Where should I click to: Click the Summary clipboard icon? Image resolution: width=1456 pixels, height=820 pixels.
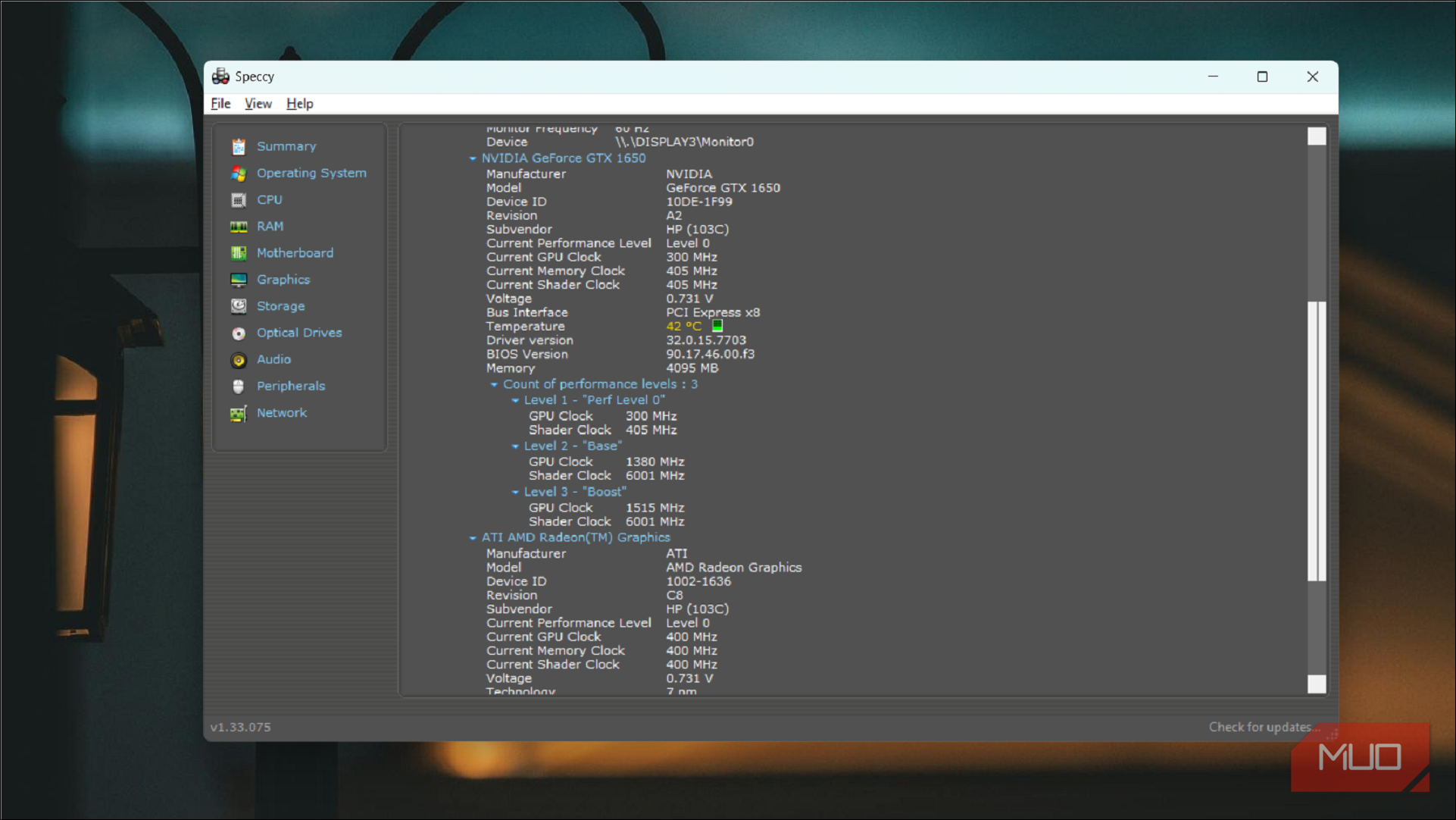239,146
